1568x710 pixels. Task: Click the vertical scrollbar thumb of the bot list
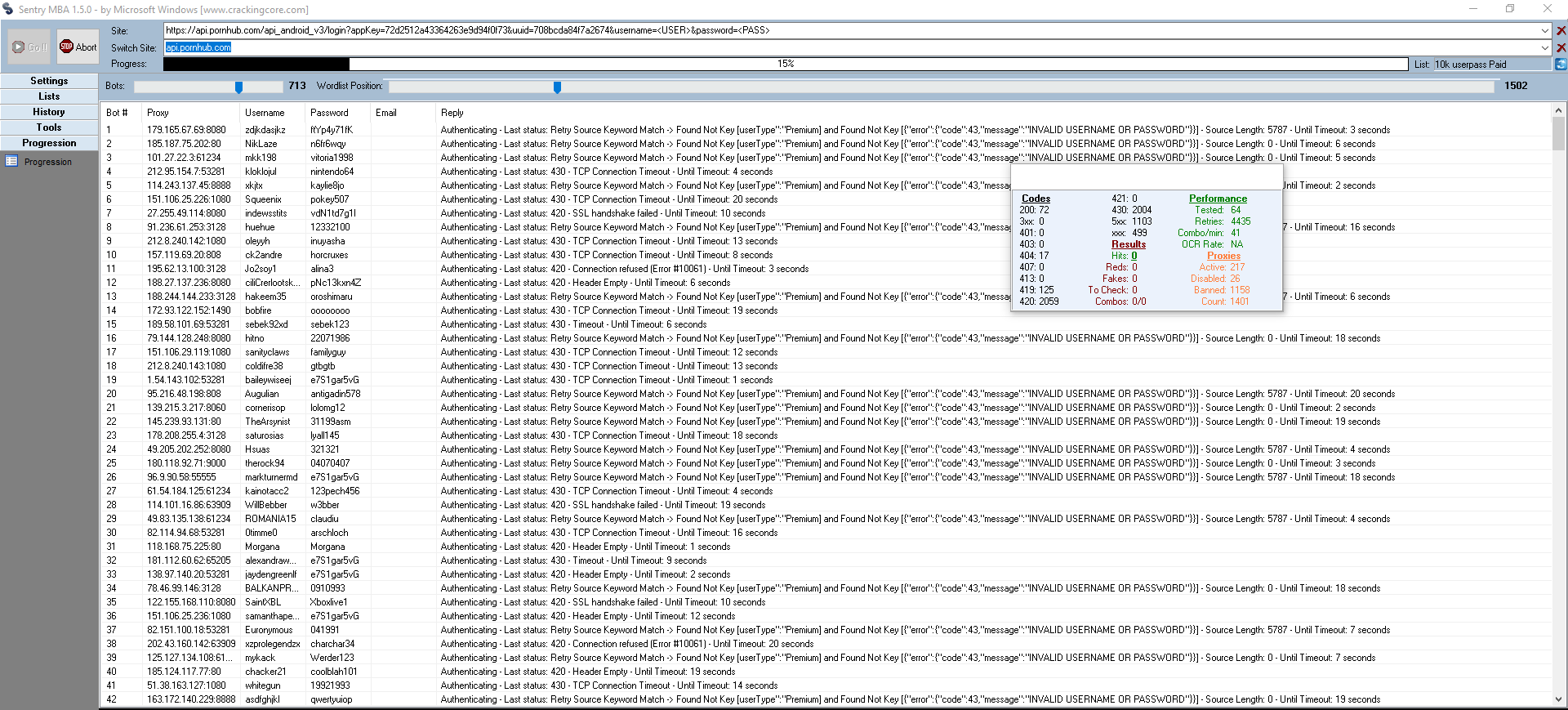(x=1559, y=134)
